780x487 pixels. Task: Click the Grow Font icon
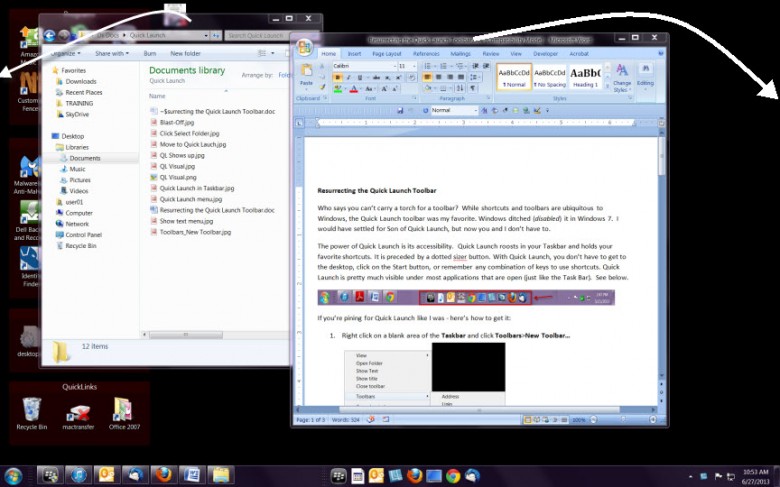pos(384,89)
